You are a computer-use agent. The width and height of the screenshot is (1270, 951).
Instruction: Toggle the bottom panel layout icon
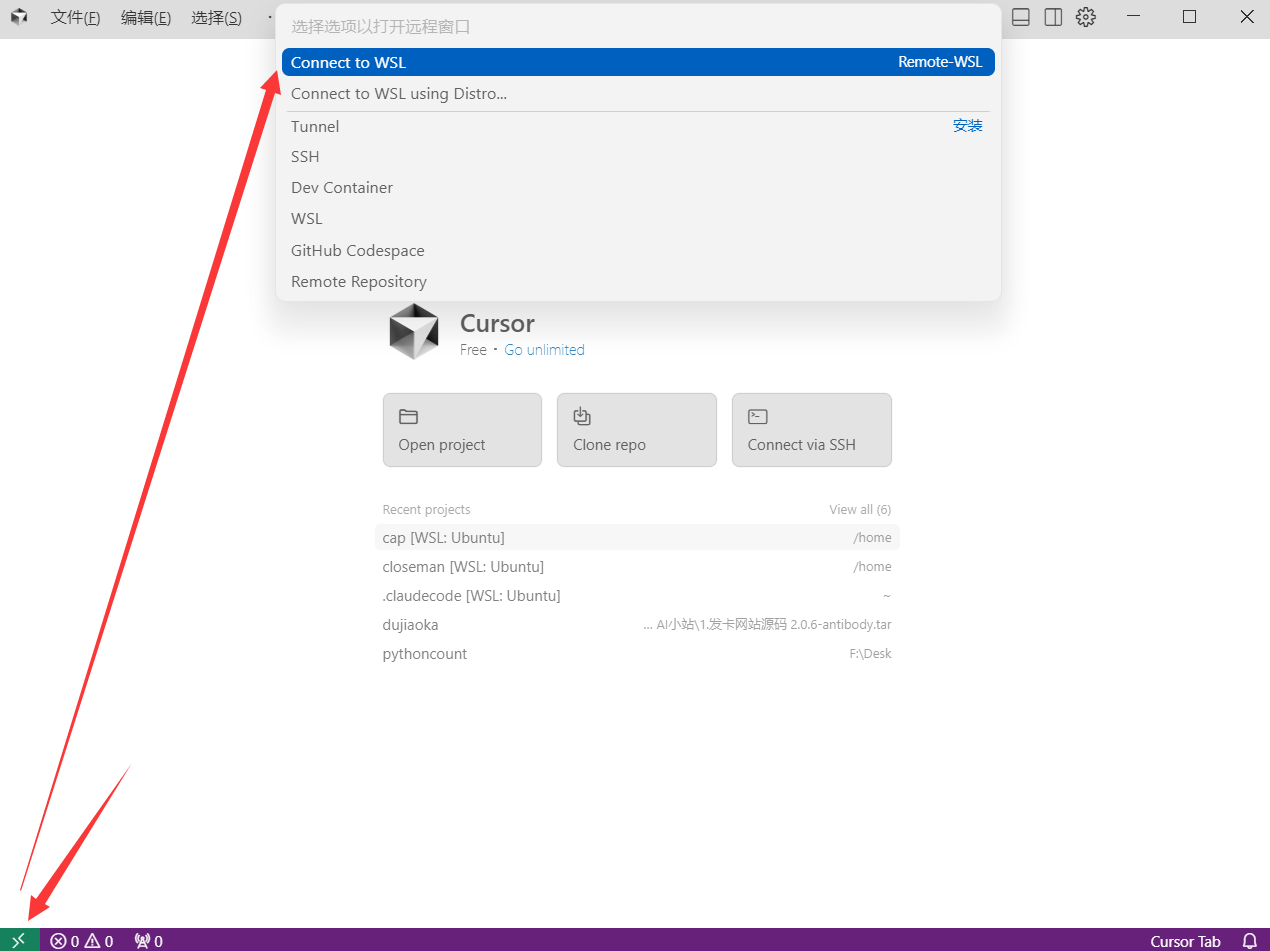[1021, 17]
